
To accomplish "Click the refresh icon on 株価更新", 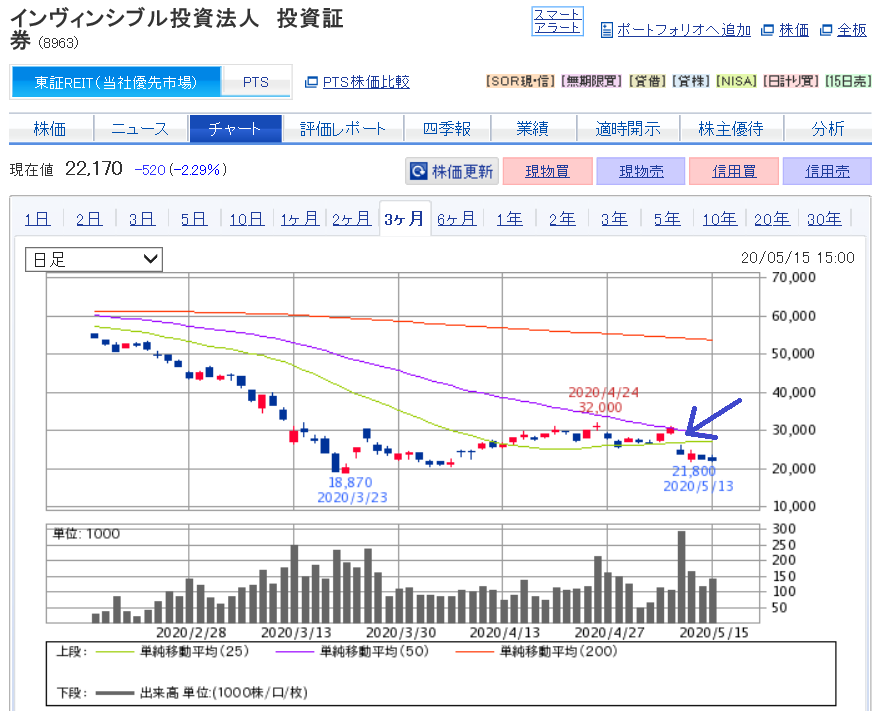I will coord(418,171).
